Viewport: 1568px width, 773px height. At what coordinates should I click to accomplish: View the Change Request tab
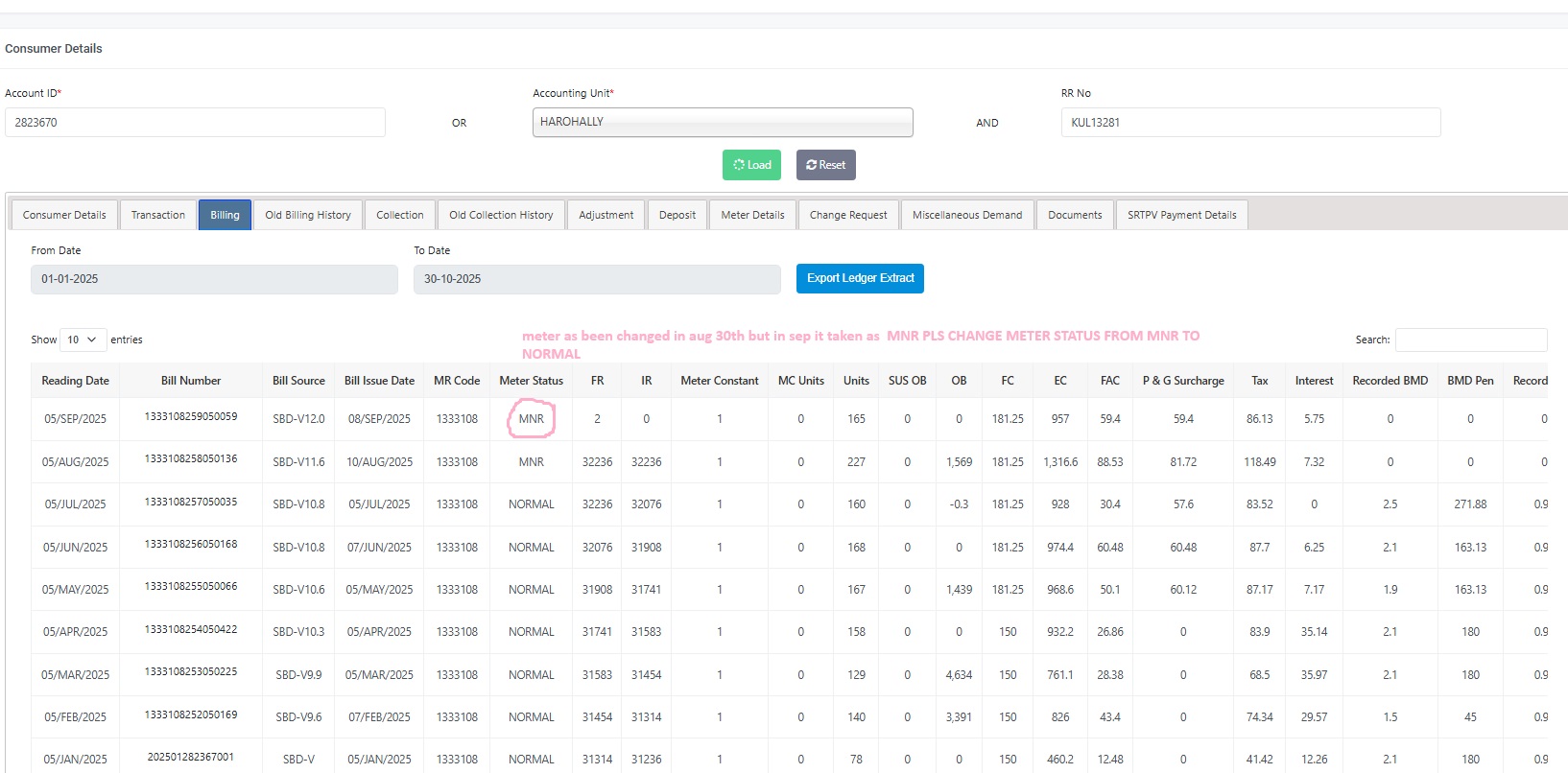[848, 215]
